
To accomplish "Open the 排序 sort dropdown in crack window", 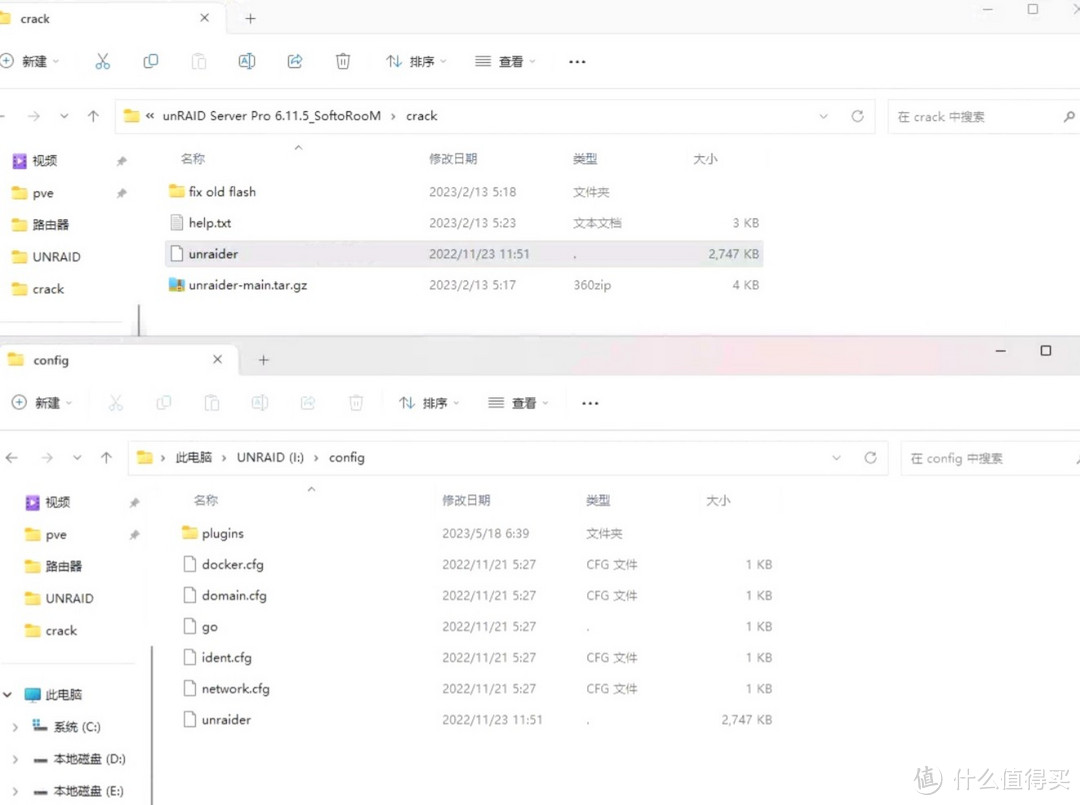I will [416, 61].
